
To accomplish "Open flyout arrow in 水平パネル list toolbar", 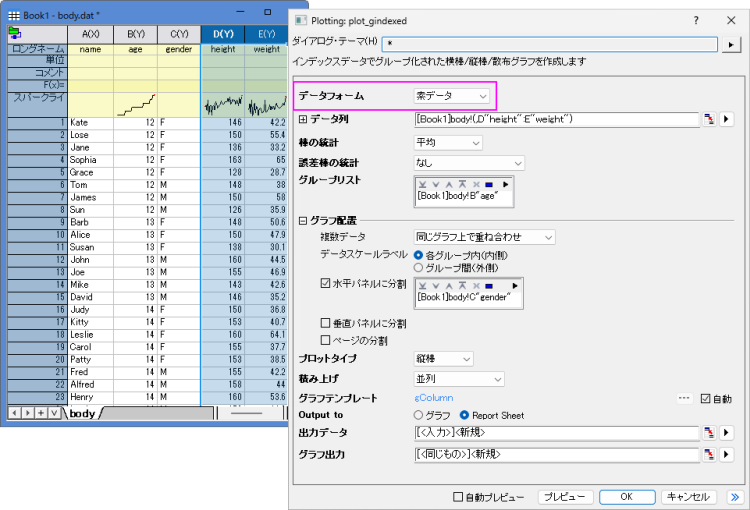I will (x=515, y=286).
